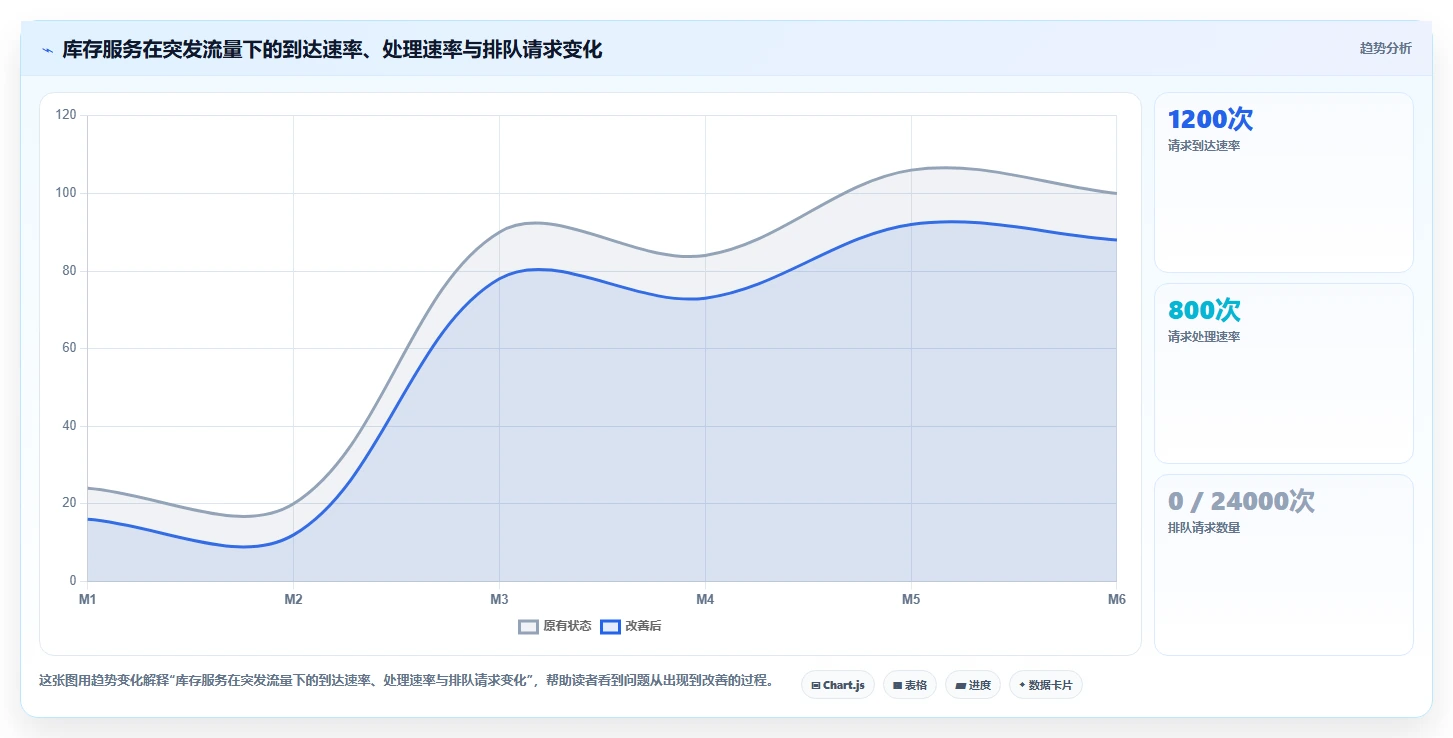The image size is (1453, 738).
Task: Click the description text below the chart
Action: (x=406, y=681)
